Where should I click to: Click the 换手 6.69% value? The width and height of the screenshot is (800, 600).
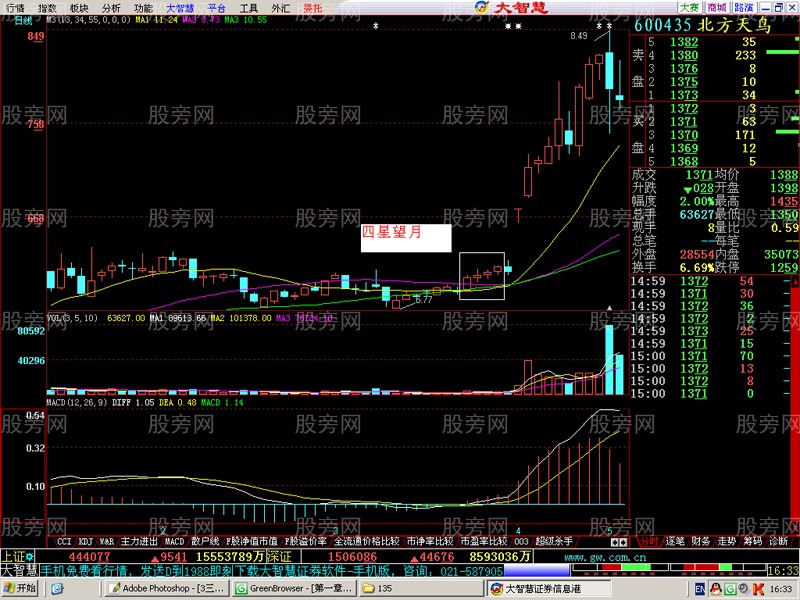pyautogui.click(x=696, y=267)
